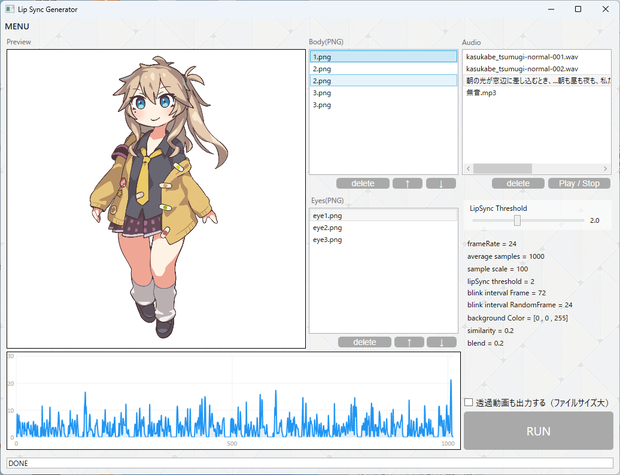Image resolution: width=620 pixels, height=475 pixels.
Task: Click the DONE status field
Action: click(310, 463)
